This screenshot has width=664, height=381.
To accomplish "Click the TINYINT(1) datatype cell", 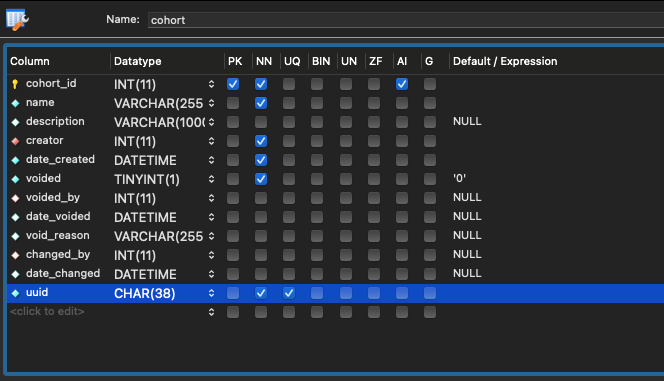I will pyautogui.click(x=147, y=179).
